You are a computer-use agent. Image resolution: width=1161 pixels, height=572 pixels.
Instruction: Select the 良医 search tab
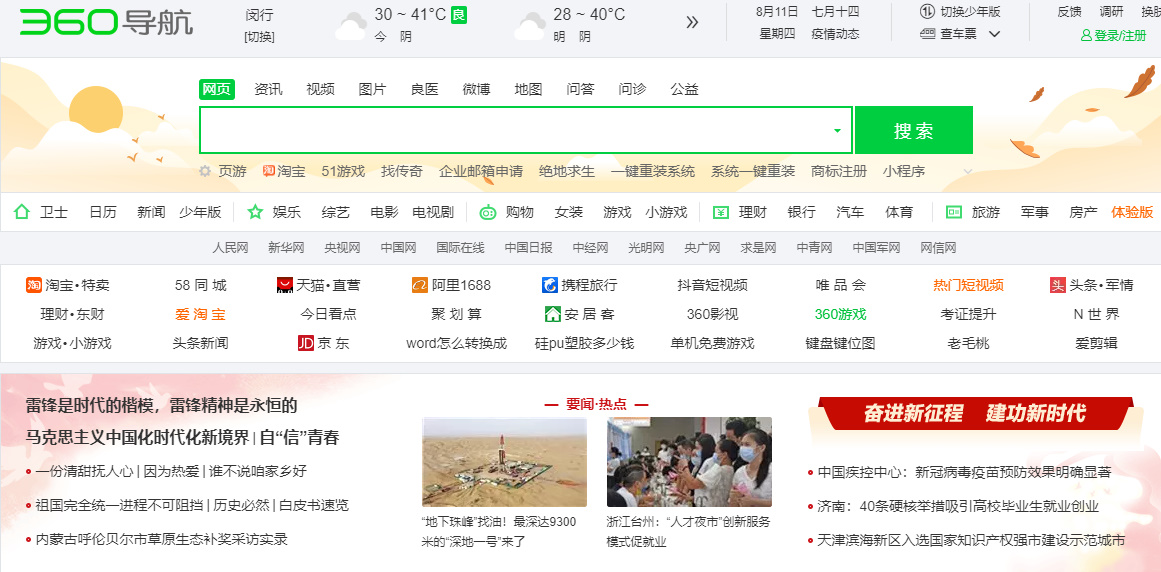click(x=424, y=89)
